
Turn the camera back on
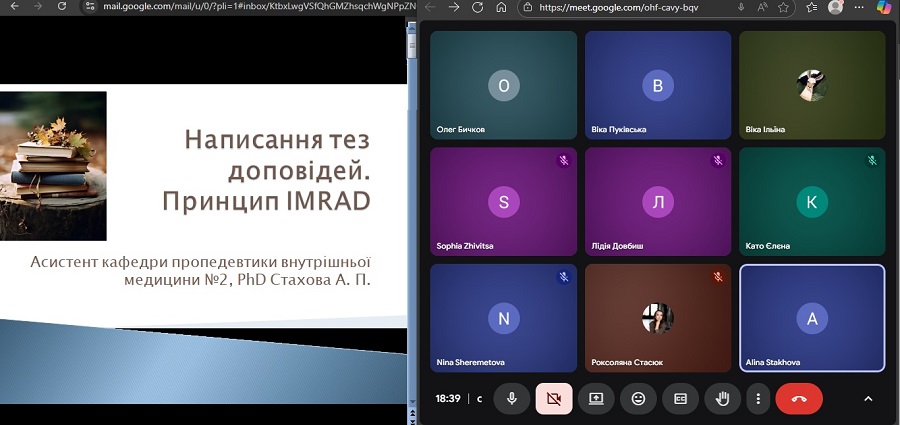pyautogui.click(x=554, y=398)
